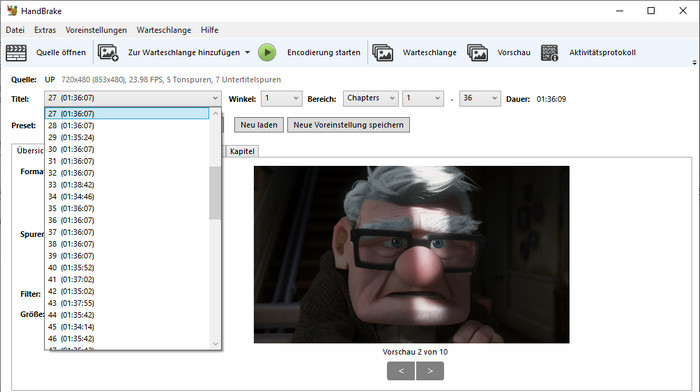Open the Vorschau preview icon
Viewport: 700px width, 392px height.
[478, 53]
